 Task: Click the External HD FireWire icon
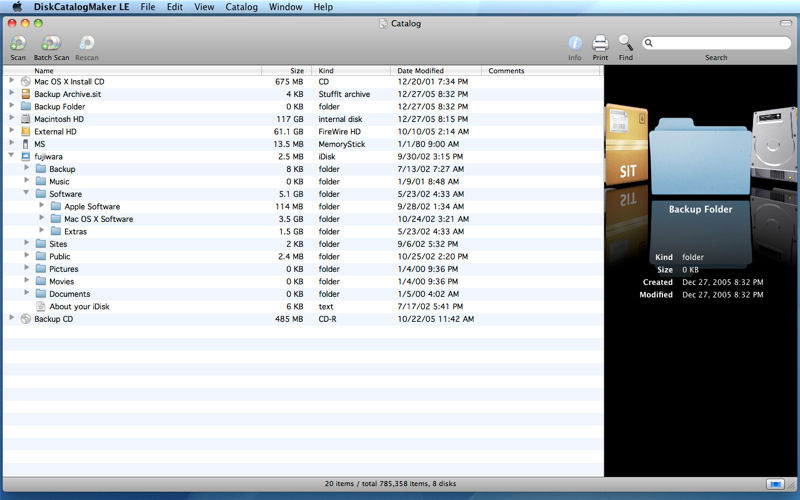(x=26, y=131)
